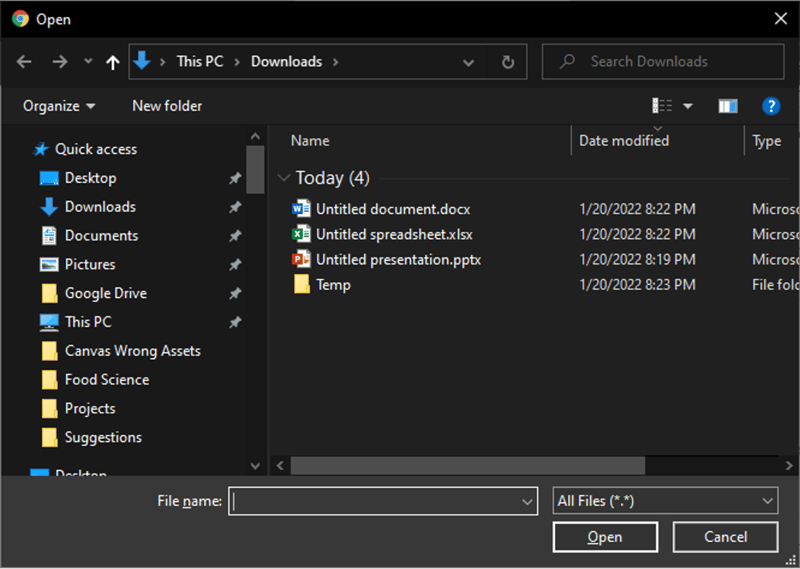
Task: Create a New folder
Action: click(167, 106)
